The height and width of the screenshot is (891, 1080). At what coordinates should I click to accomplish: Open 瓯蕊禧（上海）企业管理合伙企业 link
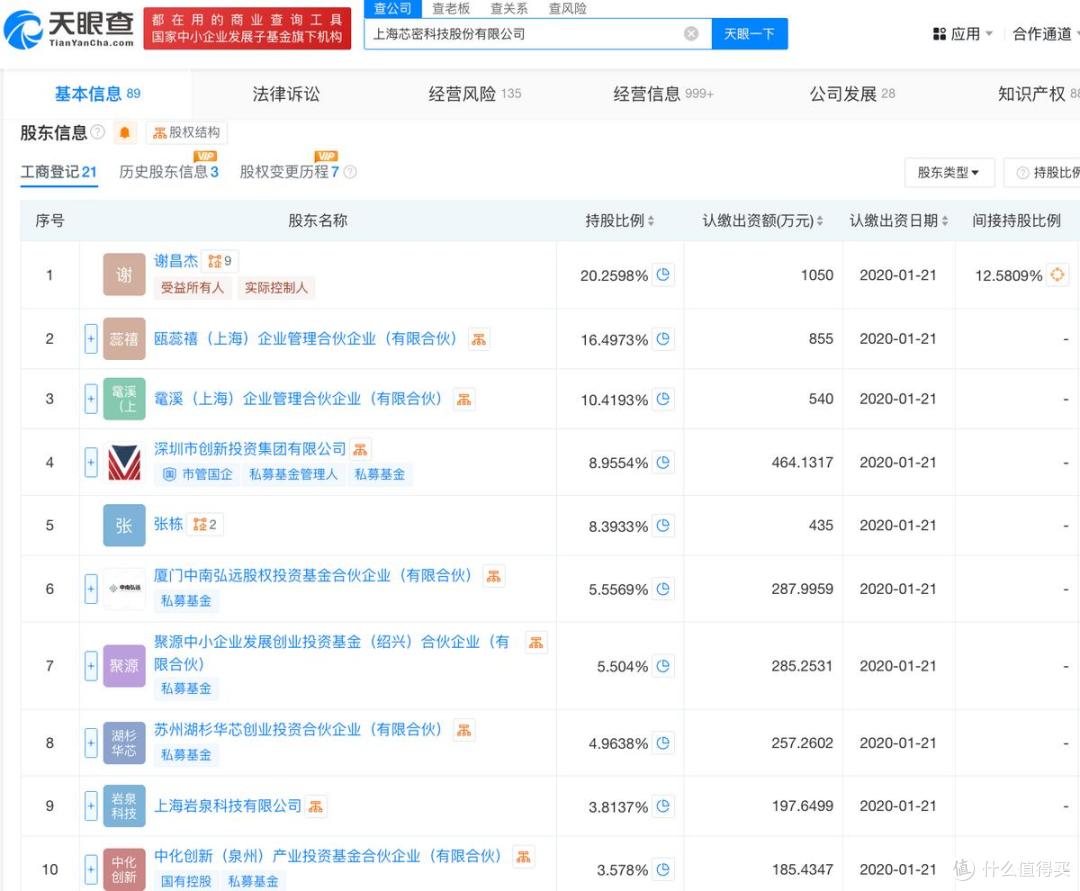[305, 339]
